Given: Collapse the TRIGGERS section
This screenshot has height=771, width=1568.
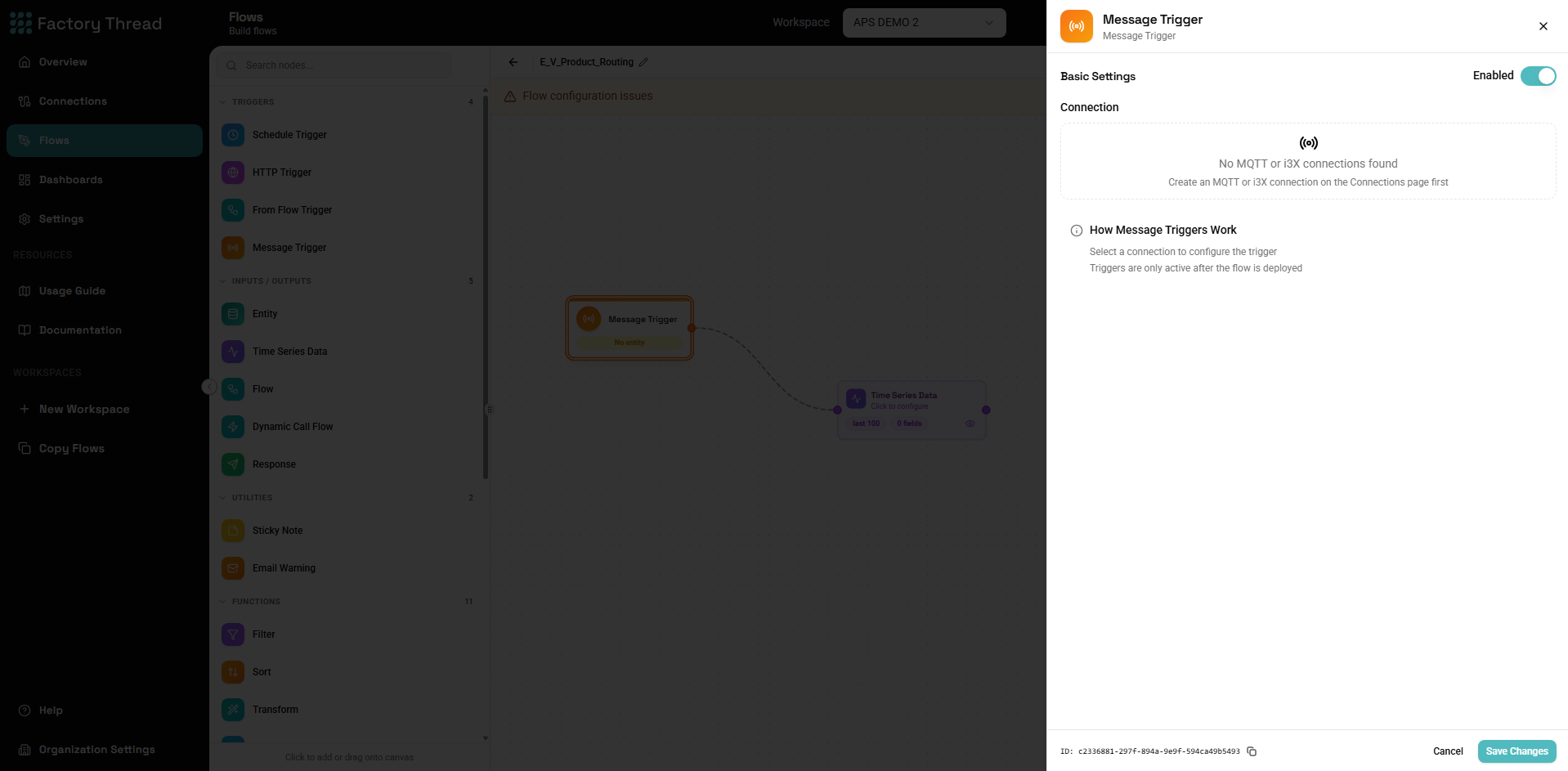Looking at the screenshot, I should pos(222,102).
